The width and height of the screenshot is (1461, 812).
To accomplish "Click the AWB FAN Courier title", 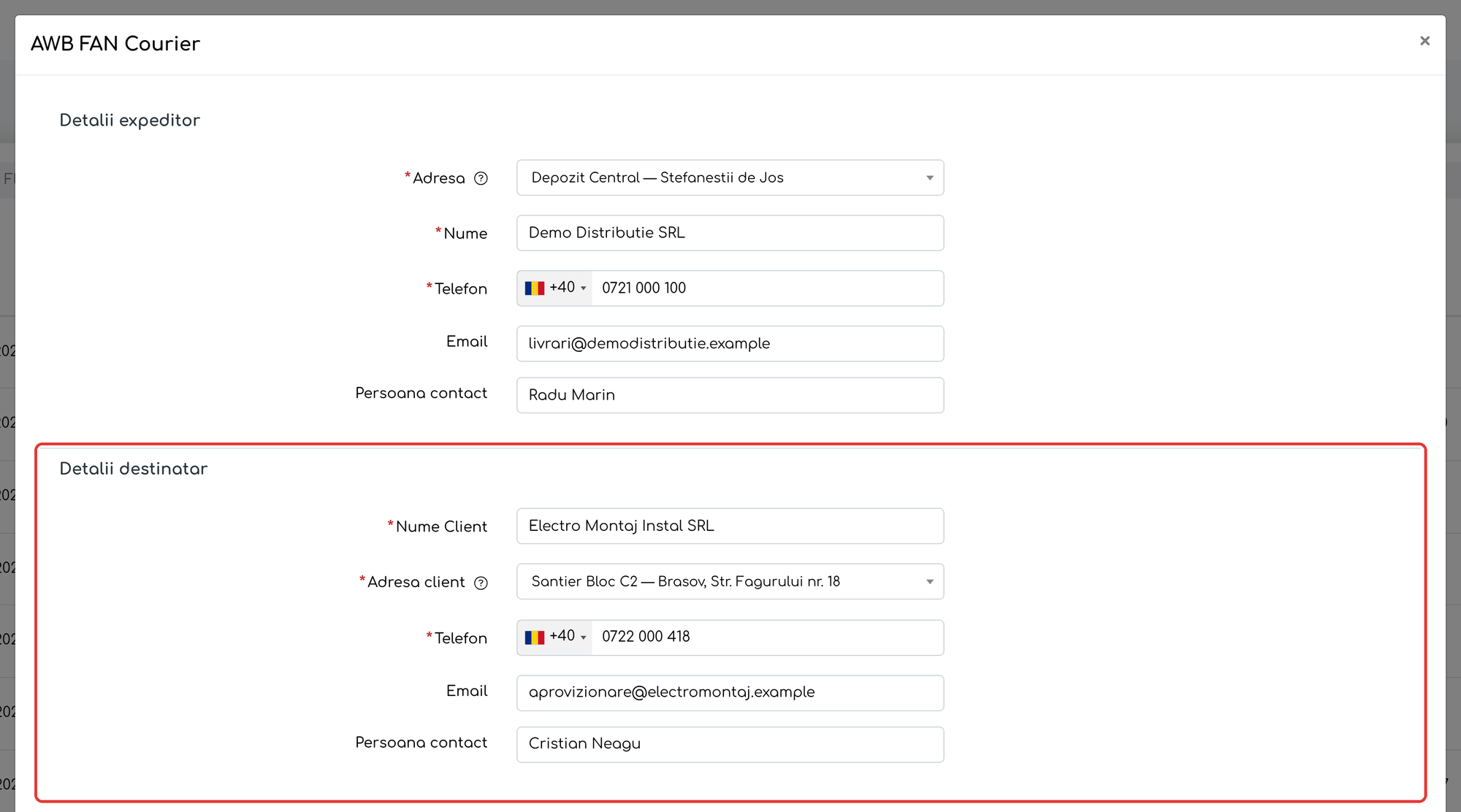I will coord(115,44).
